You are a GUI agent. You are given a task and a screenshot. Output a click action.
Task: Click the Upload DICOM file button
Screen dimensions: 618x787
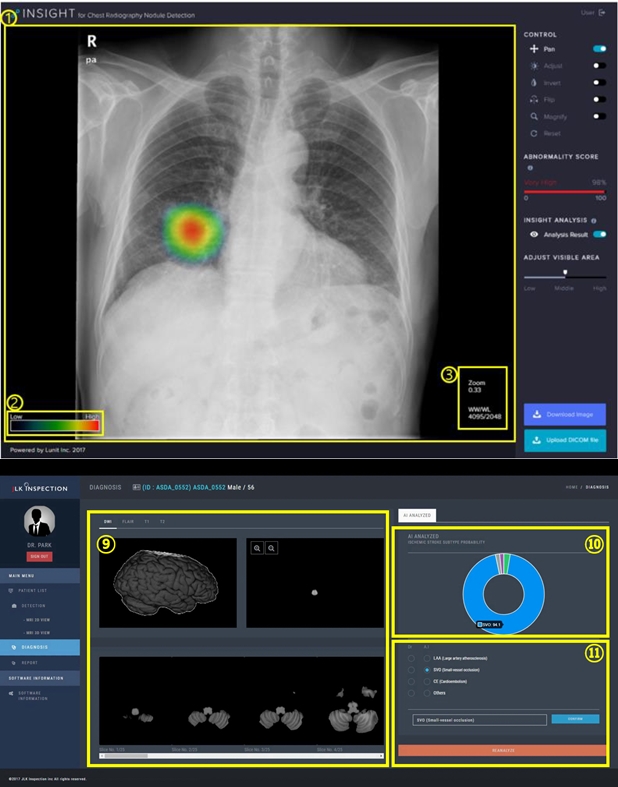coord(564,441)
